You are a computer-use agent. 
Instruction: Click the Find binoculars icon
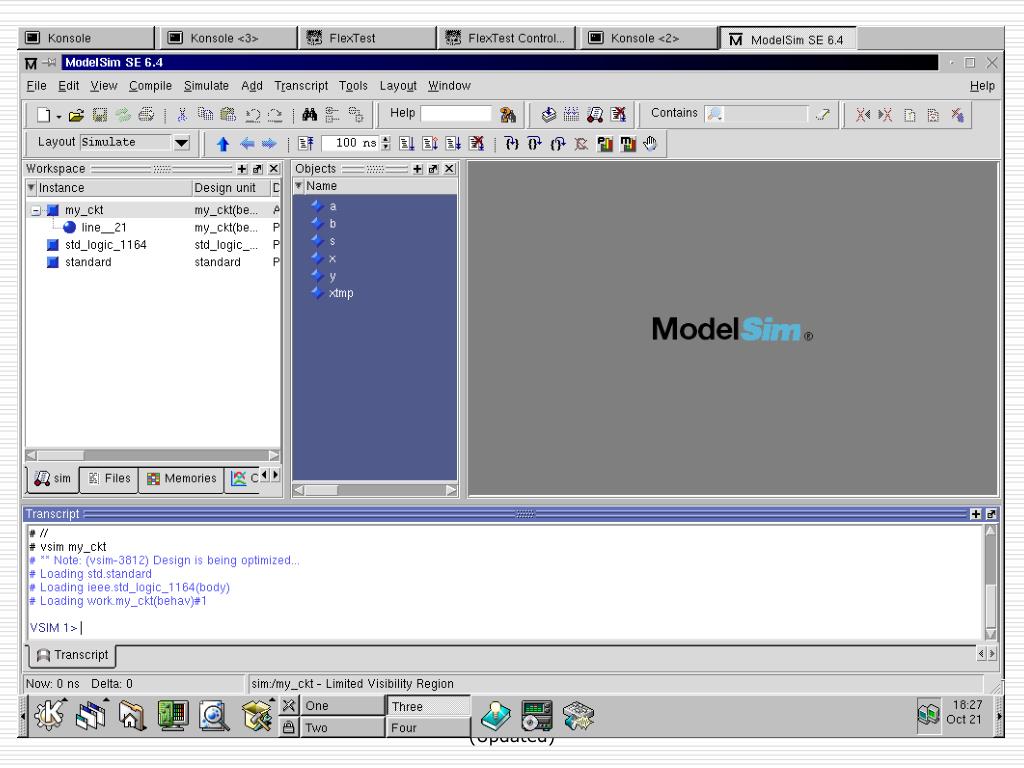310,115
